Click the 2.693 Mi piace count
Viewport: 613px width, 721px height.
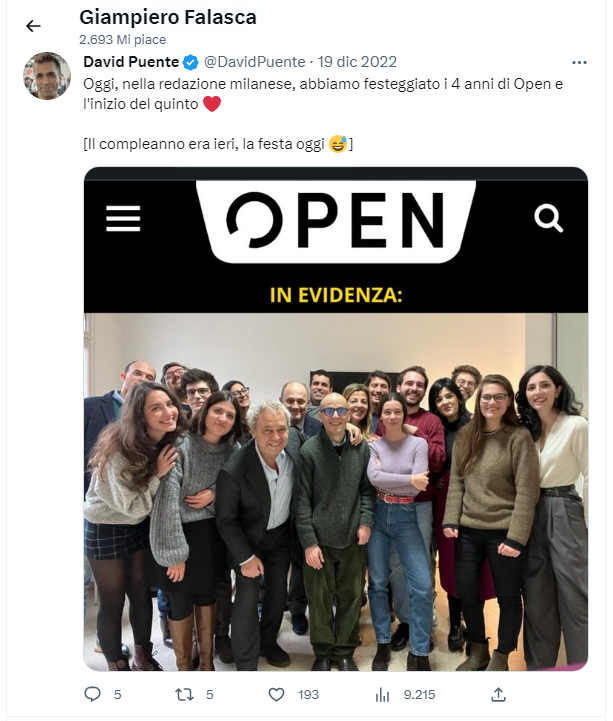[122, 40]
